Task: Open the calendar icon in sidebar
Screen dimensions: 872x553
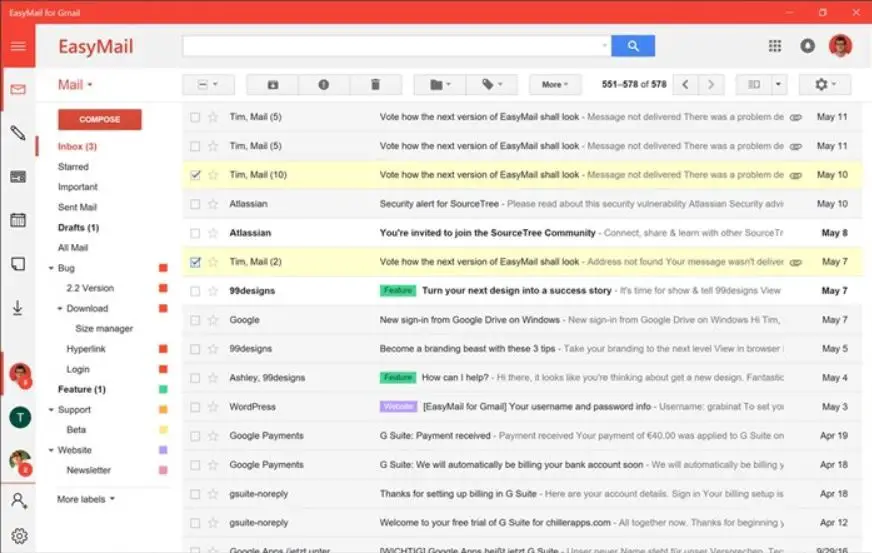Action: point(18,220)
